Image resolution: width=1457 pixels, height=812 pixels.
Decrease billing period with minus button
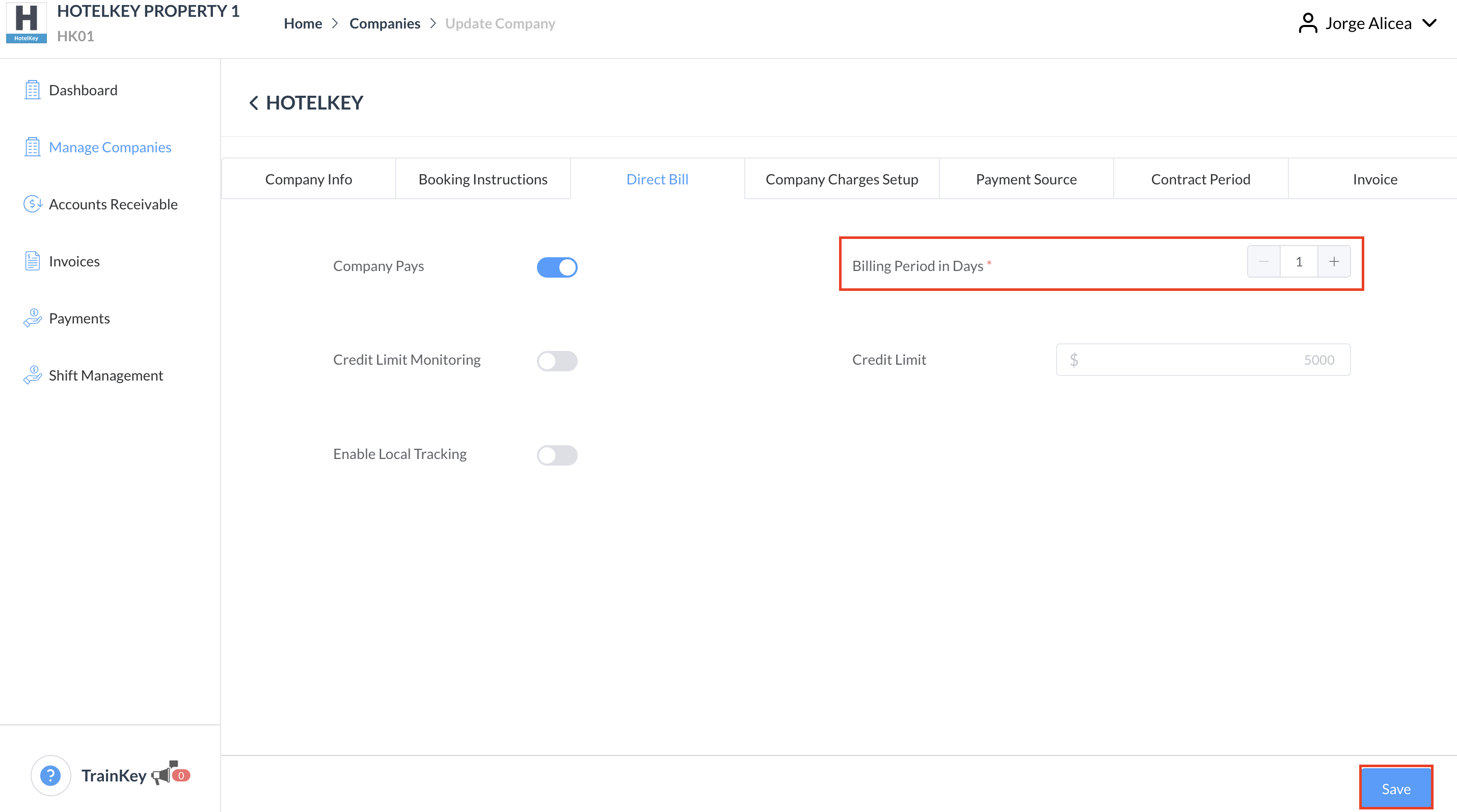tap(1263, 261)
